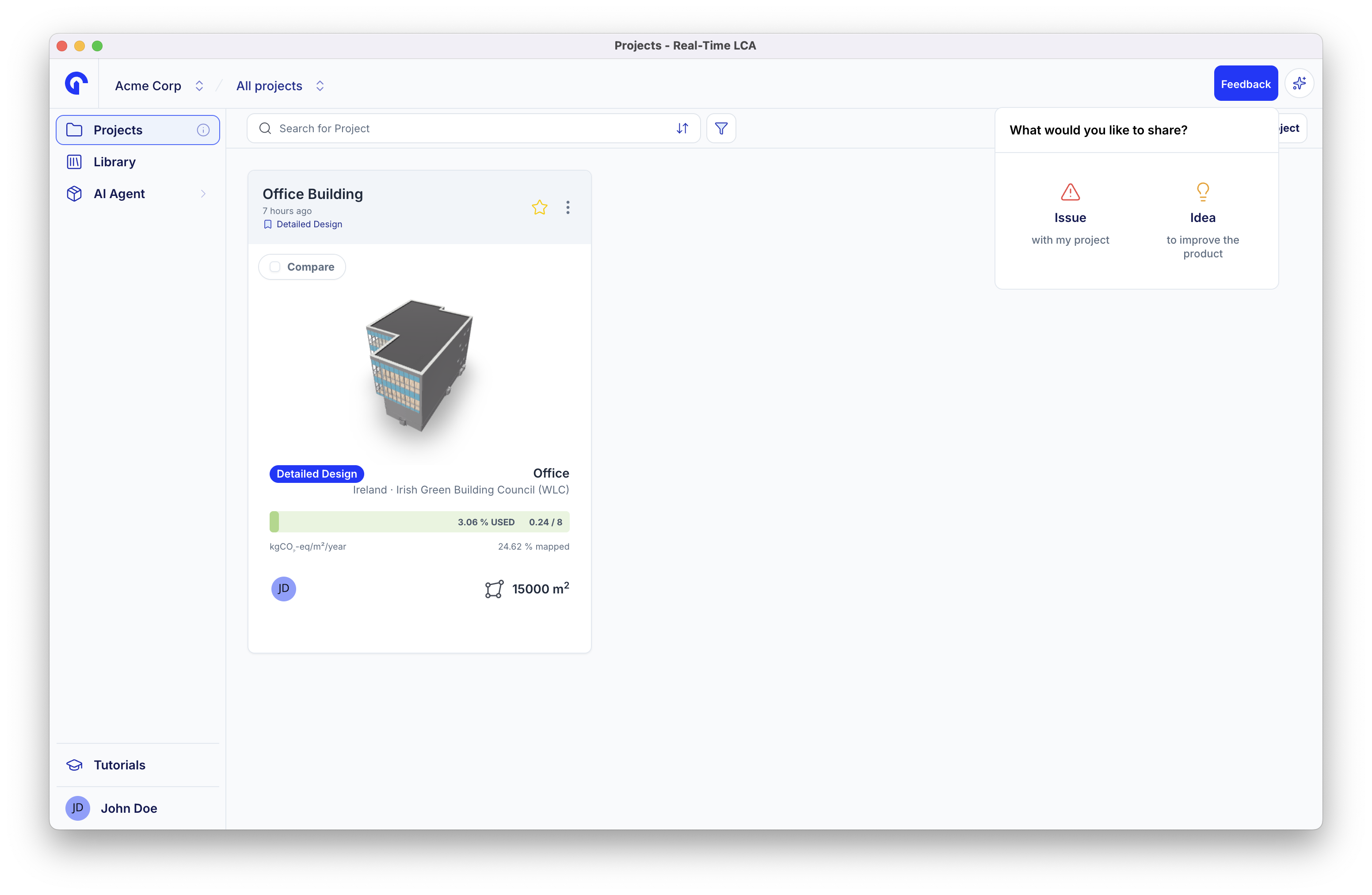The height and width of the screenshot is (895, 1372).
Task: Click the Idea lightbulb icon
Action: pos(1203,191)
